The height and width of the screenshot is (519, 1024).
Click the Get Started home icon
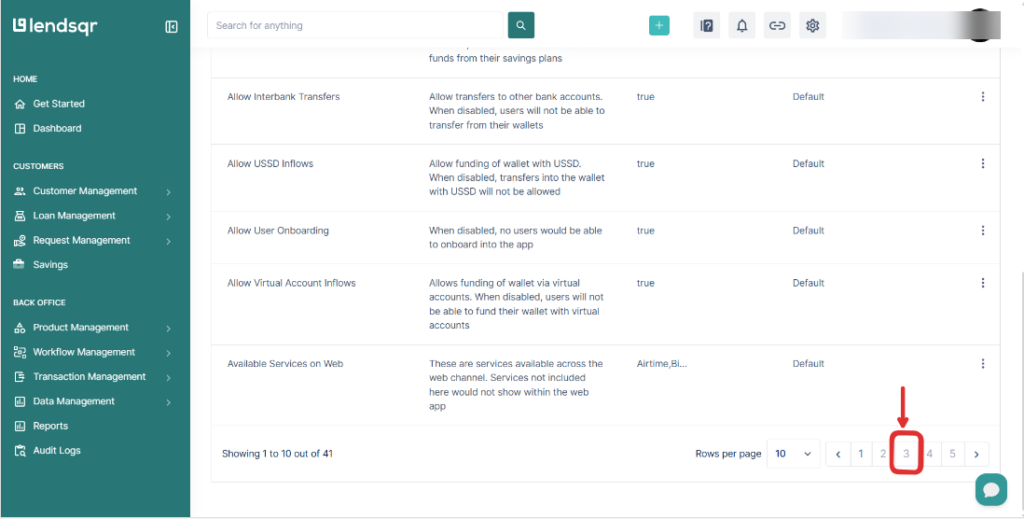tap(20, 104)
